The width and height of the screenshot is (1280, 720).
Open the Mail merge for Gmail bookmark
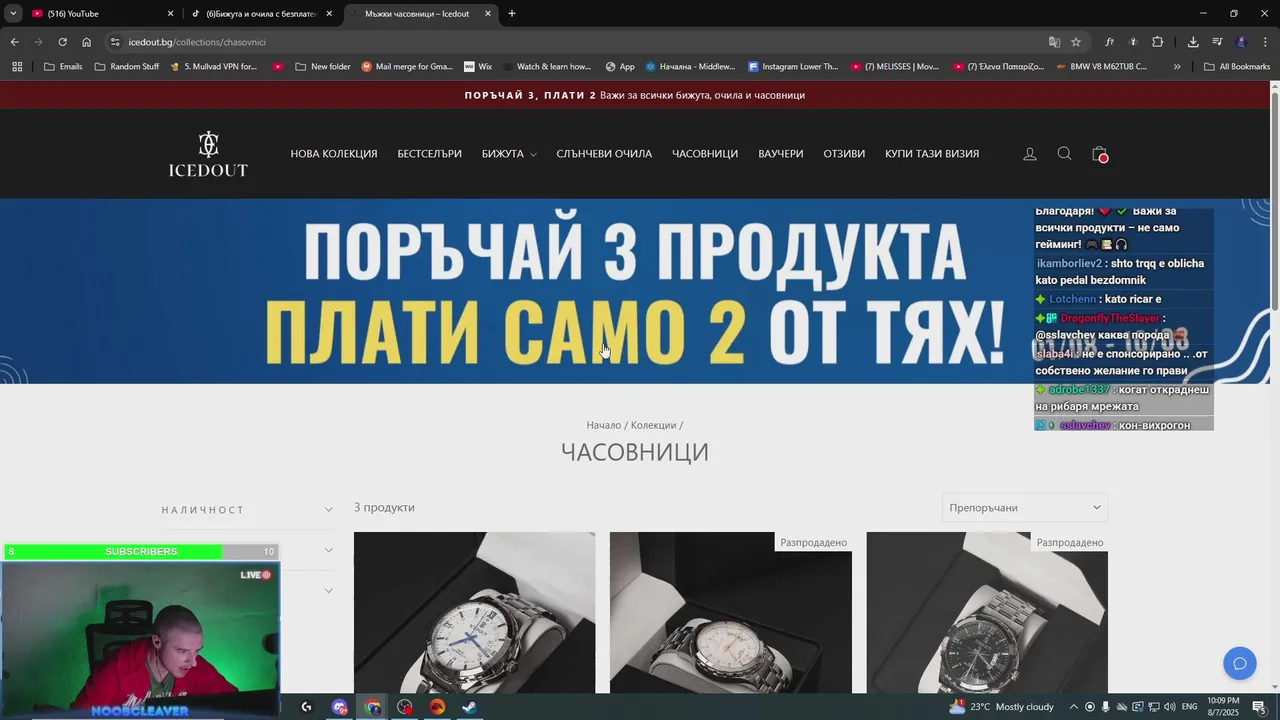point(407,67)
